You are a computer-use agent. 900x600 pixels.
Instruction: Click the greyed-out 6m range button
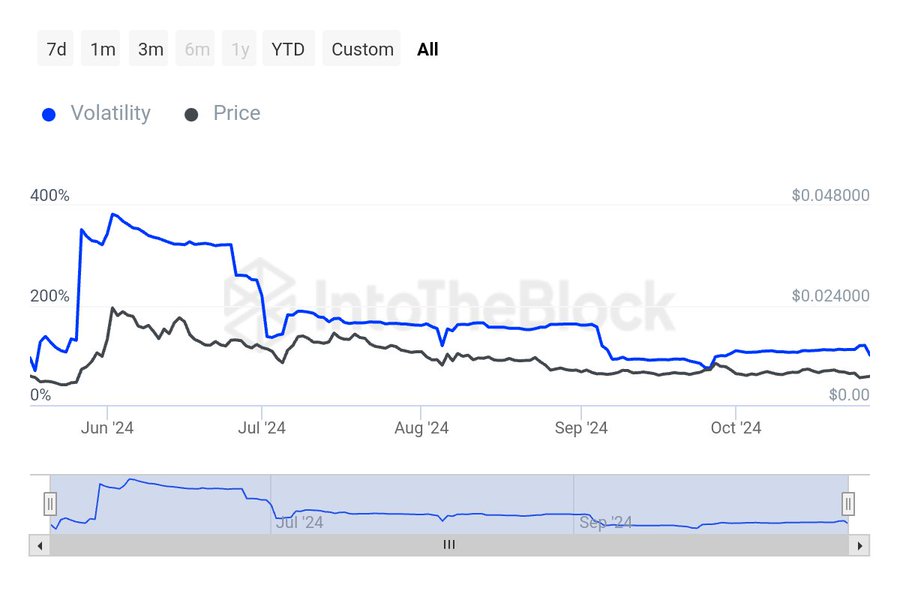pos(197,49)
